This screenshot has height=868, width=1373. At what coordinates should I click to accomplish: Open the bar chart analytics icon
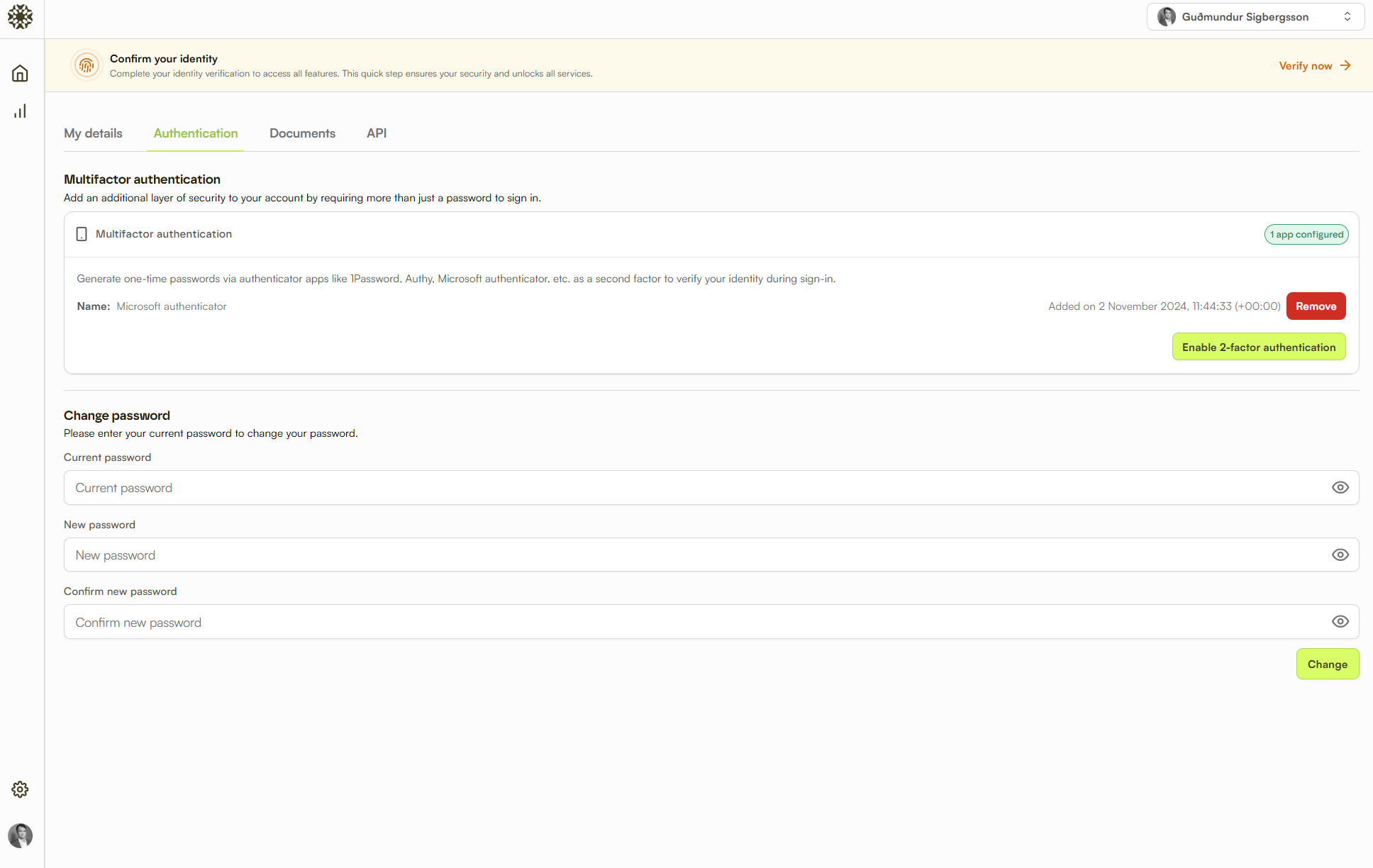point(20,111)
